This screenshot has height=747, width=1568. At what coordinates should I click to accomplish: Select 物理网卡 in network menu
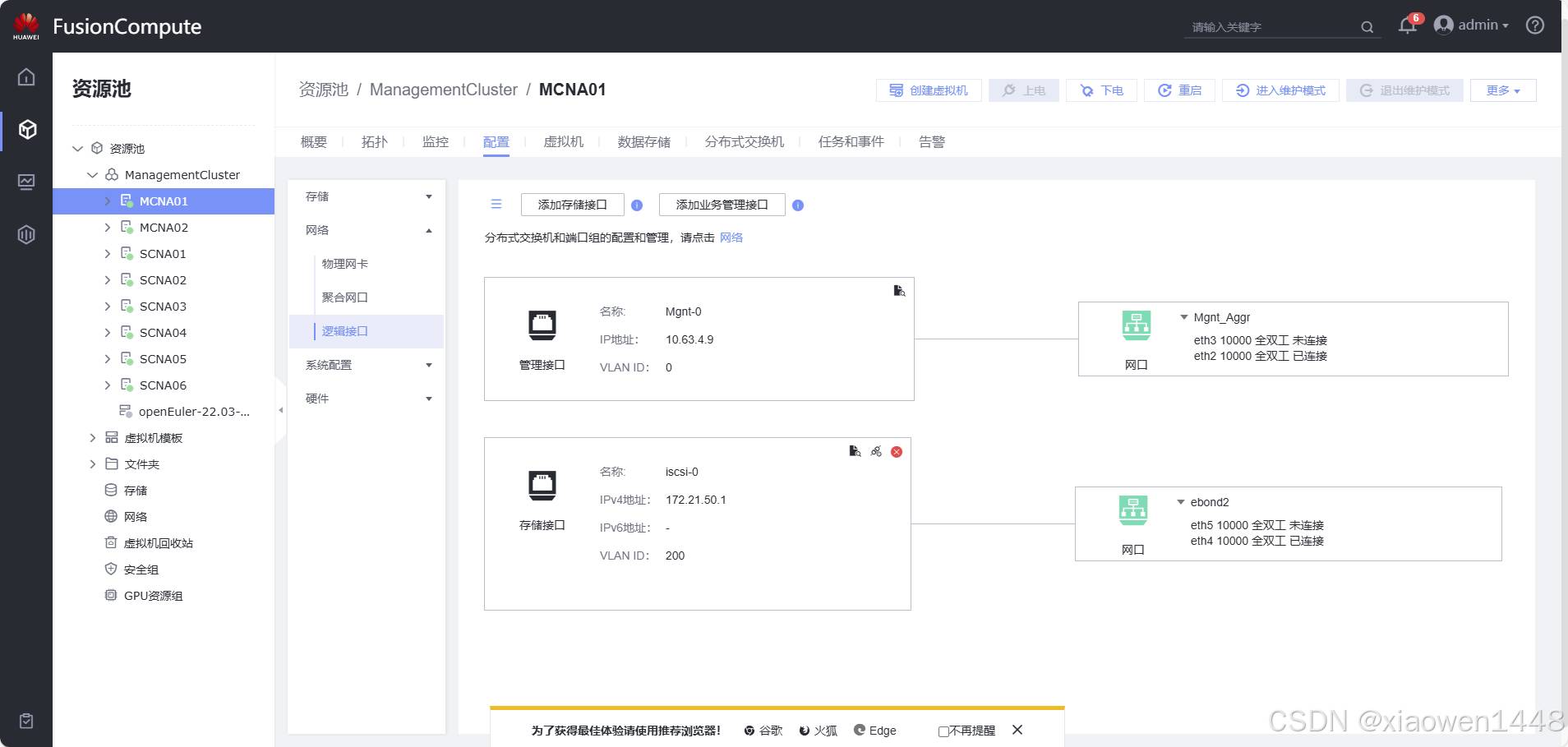click(x=345, y=264)
